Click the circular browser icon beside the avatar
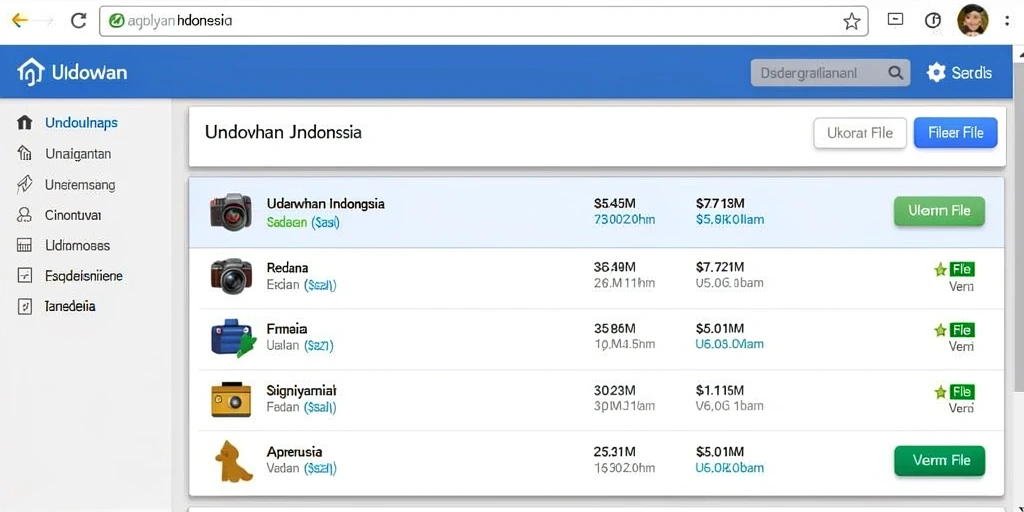Viewport: 1024px width, 512px height. 933,21
